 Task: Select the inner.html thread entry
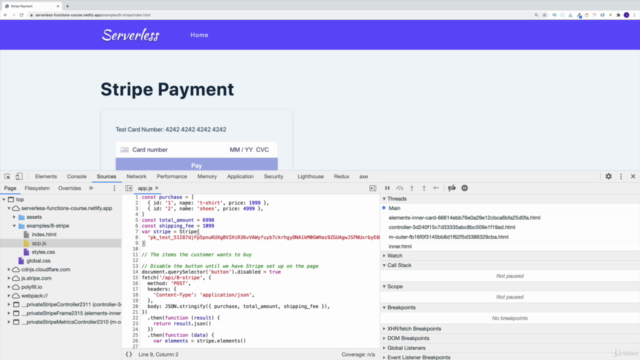point(400,247)
